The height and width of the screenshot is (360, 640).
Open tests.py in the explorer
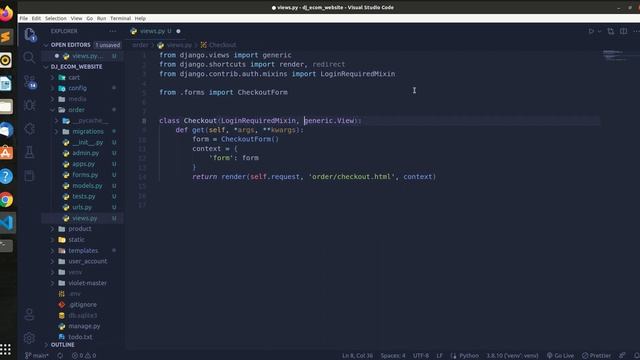82,196
